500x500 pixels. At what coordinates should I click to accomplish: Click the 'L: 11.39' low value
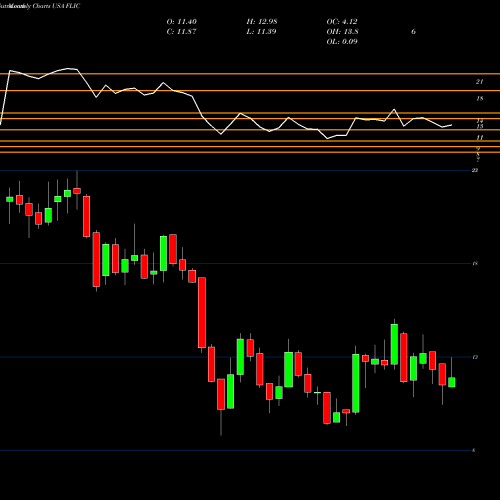[x=261, y=32]
